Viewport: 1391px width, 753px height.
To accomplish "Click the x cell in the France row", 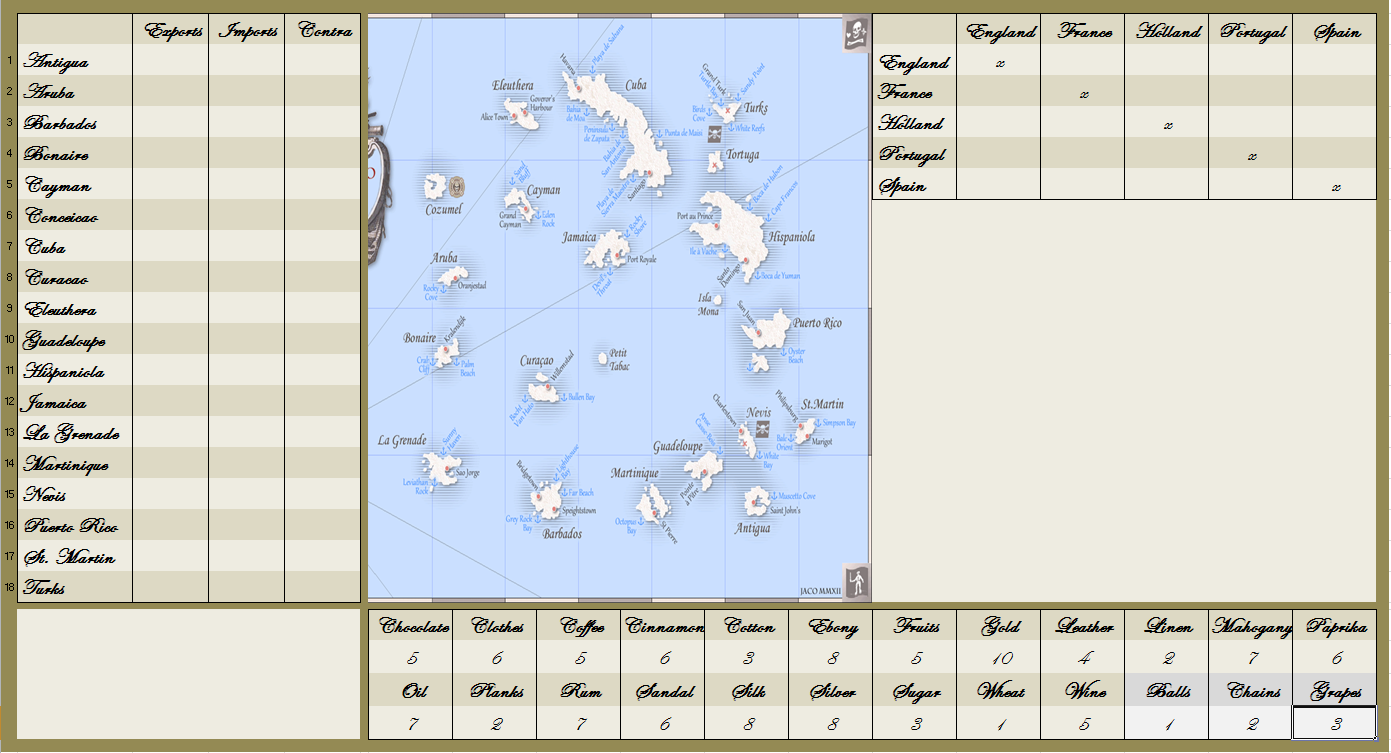I will pyautogui.click(x=1083, y=93).
